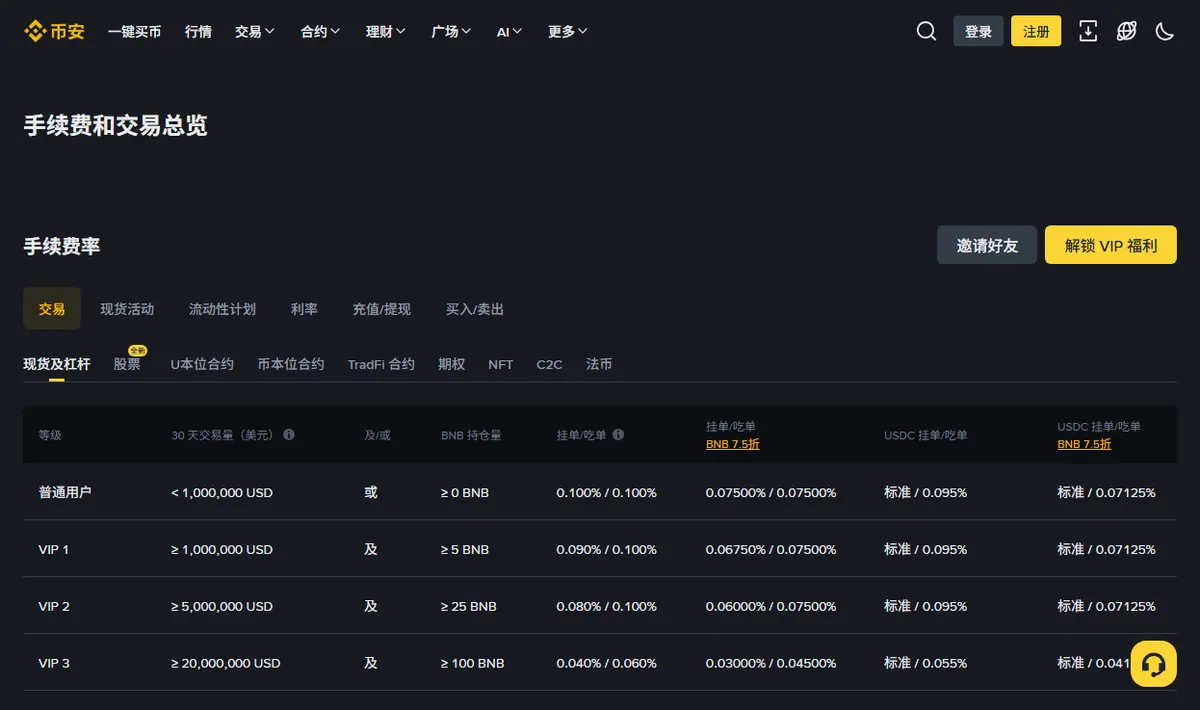Screen dimensions: 1200x710
Task: Open 行情 in the navigation
Action: pyautogui.click(x=198, y=32)
